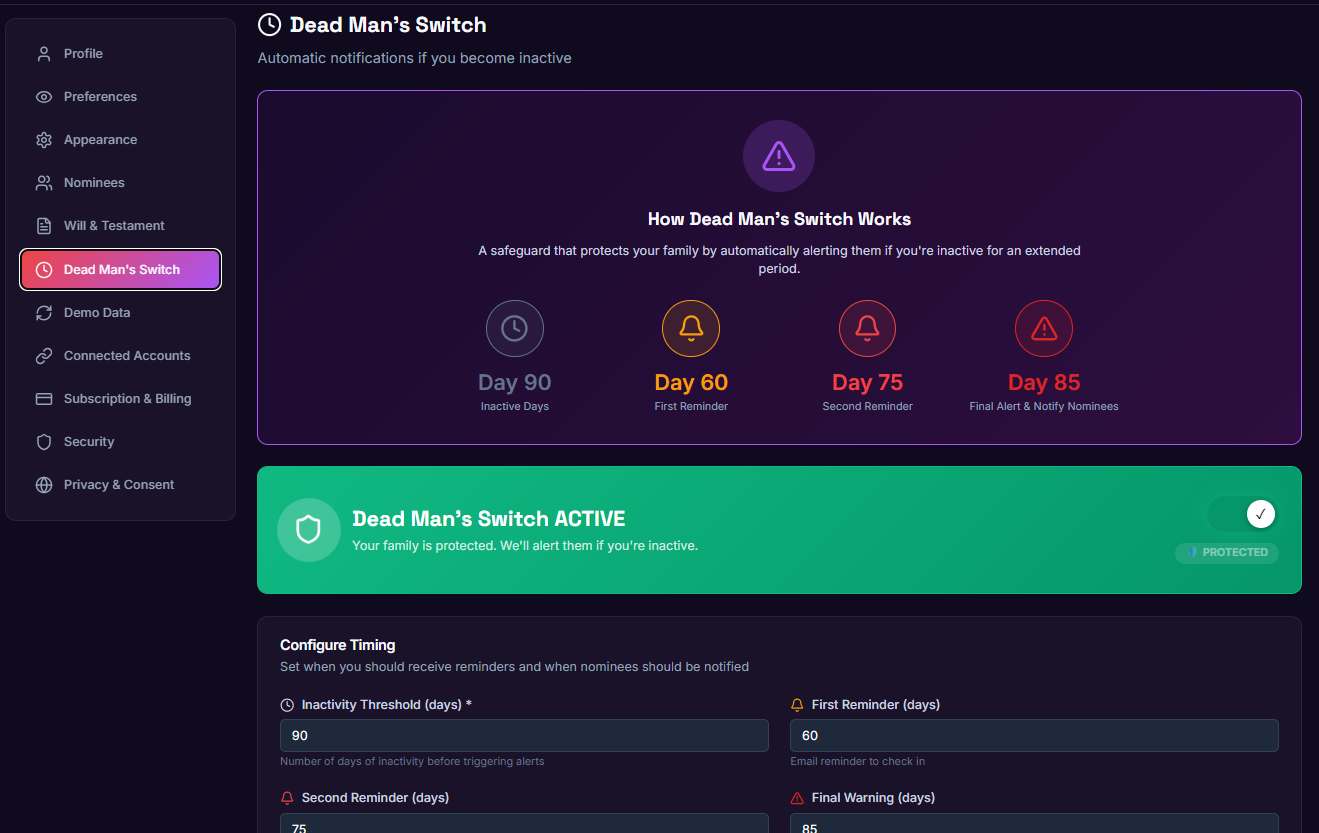Click the red Final Alert triangle icon

(1043, 329)
